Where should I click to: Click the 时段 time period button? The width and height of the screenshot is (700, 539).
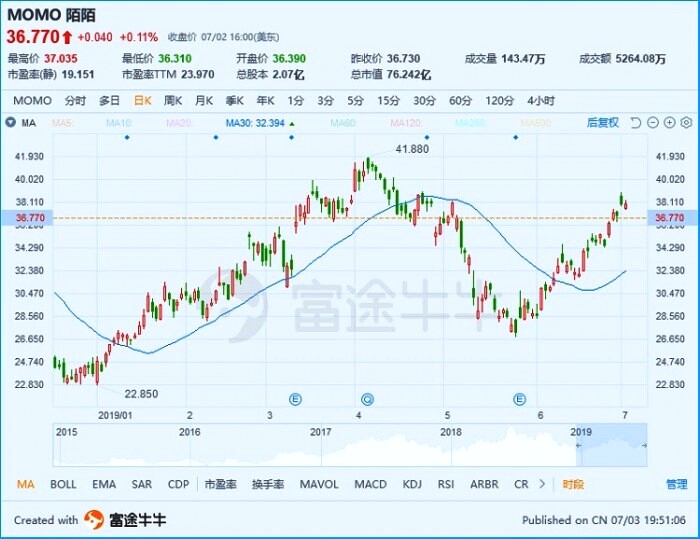click(573, 484)
